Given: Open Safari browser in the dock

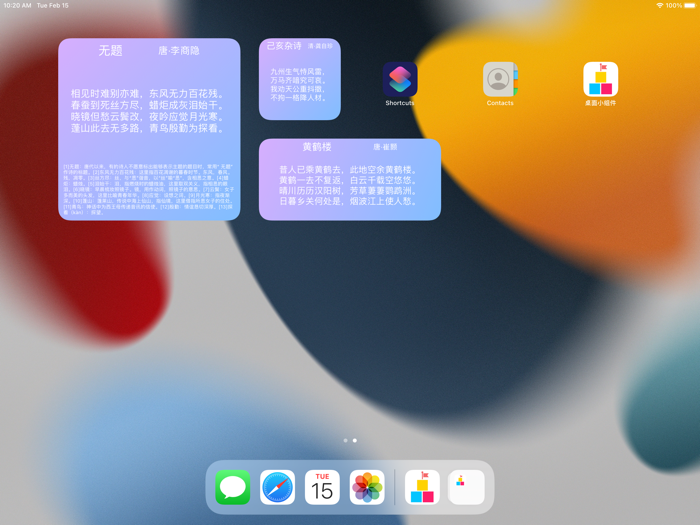Looking at the screenshot, I should pos(277,487).
